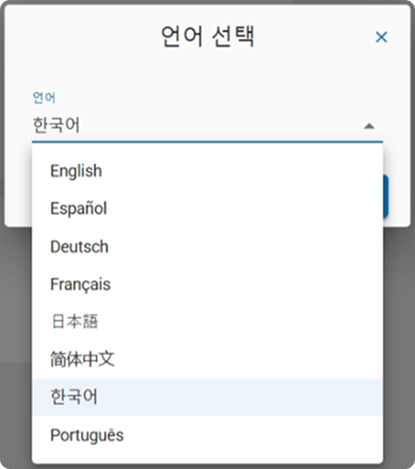This screenshot has width=415, height=469.
Task: Switch the interface language to Japanese
Action: point(207,322)
